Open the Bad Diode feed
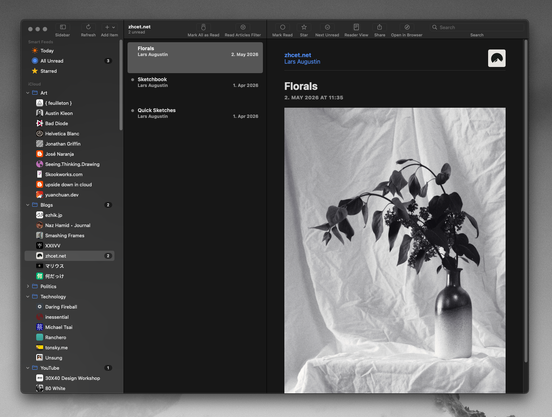552x417 pixels. (70, 124)
